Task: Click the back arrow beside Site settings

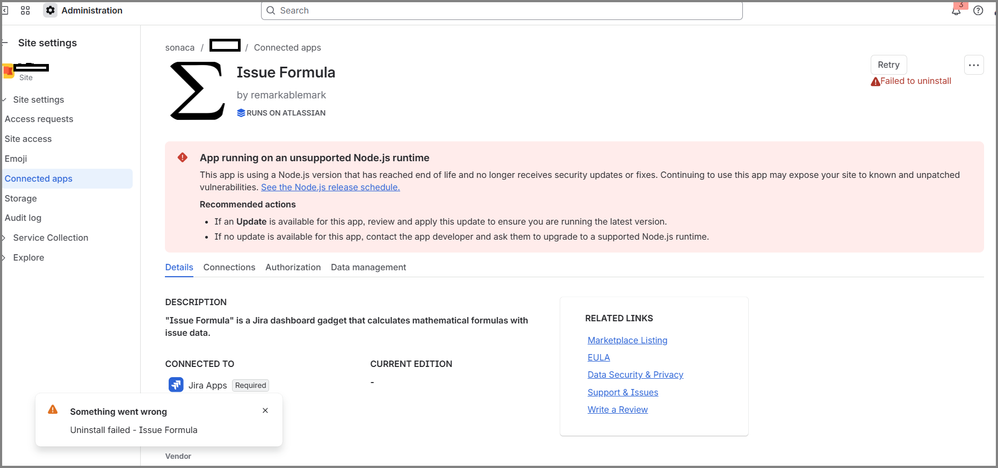Action: click(x=5, y=43)
